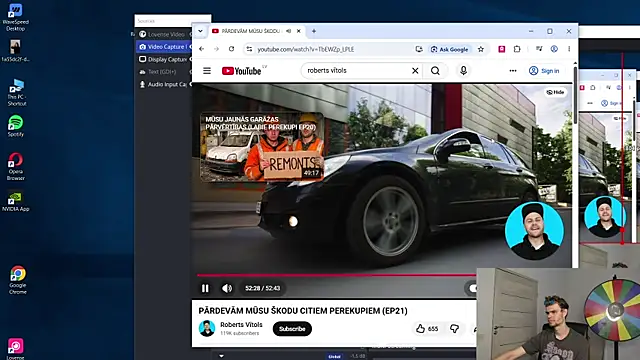
Task: Open Chrome tab search dropdown arrow
Action: [x=200, y=31]
